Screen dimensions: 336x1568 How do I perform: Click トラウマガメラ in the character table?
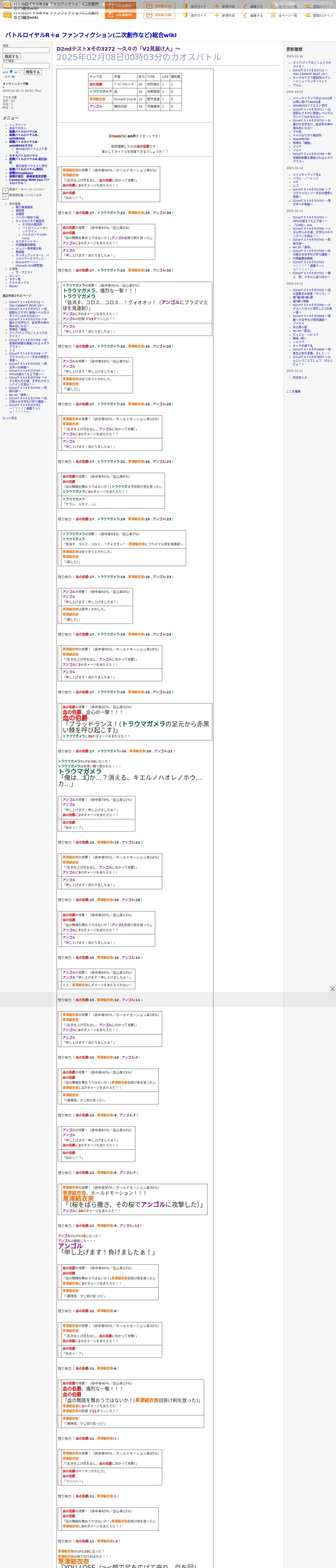pos(101,92)
